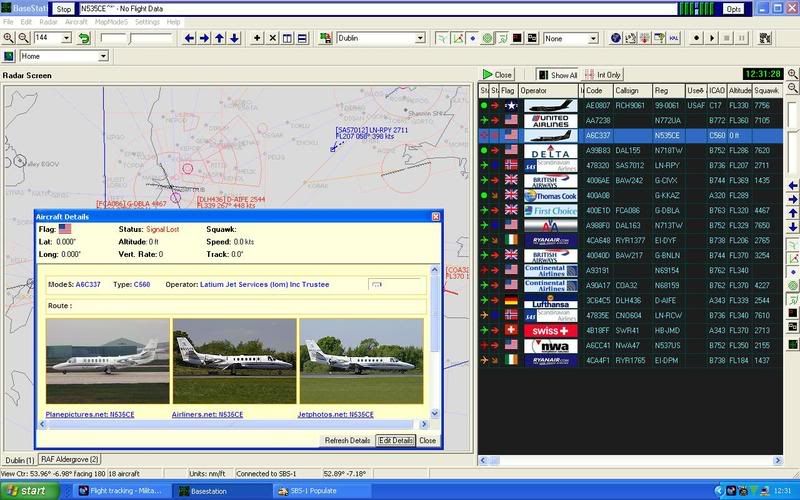Toggle Show All aircraft filter
Screen dimensions: 800x500
coord(557,75)
